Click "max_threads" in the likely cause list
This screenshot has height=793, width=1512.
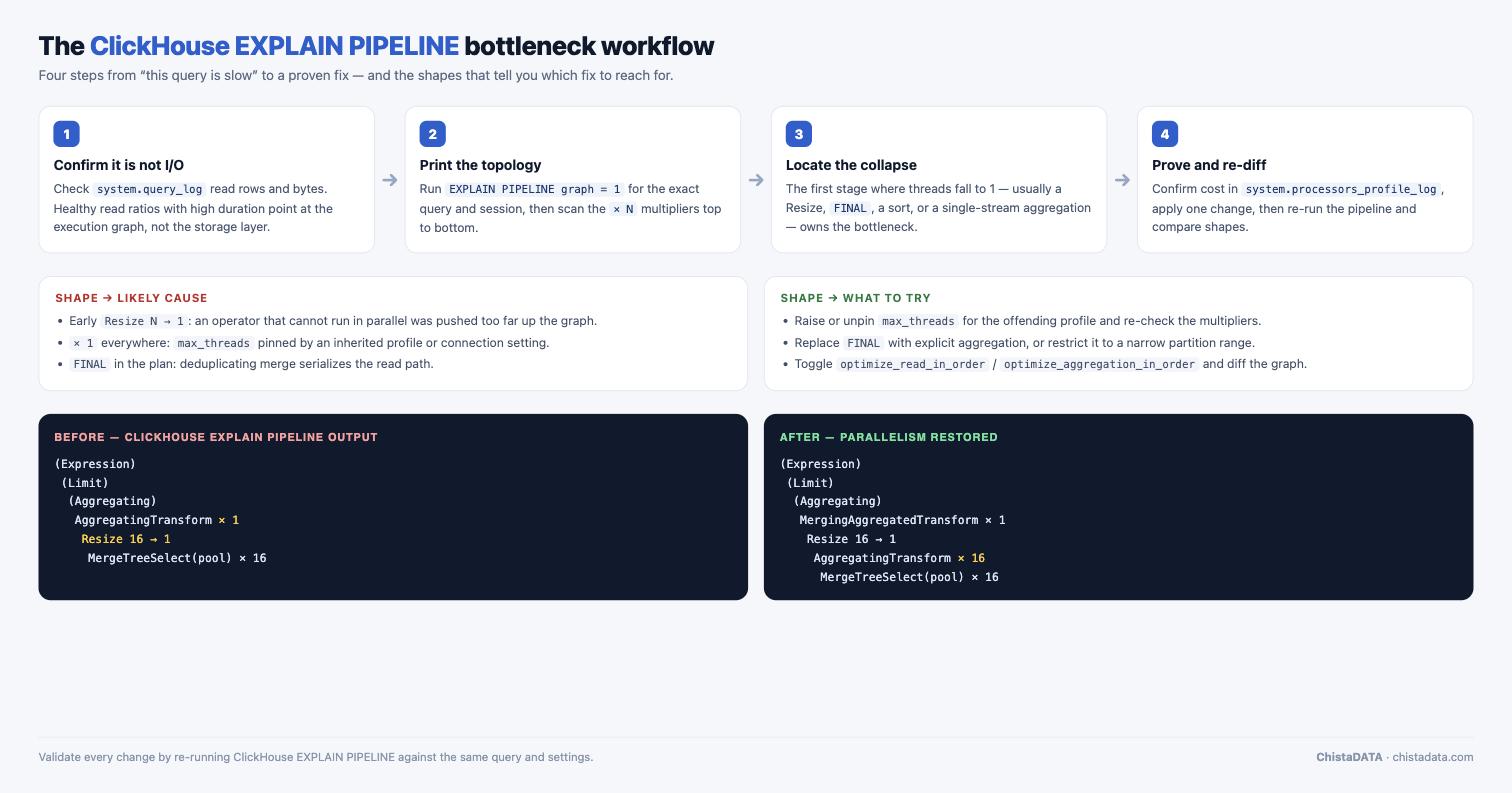click(214, 343)
